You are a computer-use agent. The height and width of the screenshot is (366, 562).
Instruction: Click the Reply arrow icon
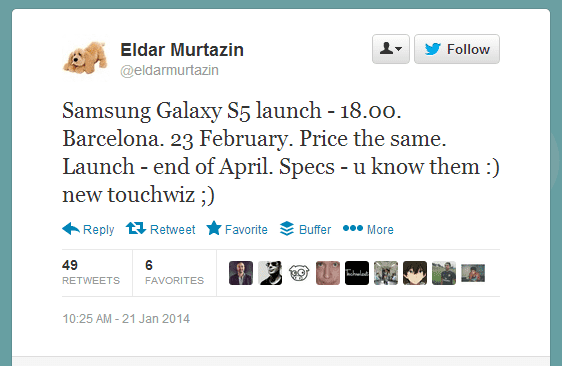[x=71, y=229]
